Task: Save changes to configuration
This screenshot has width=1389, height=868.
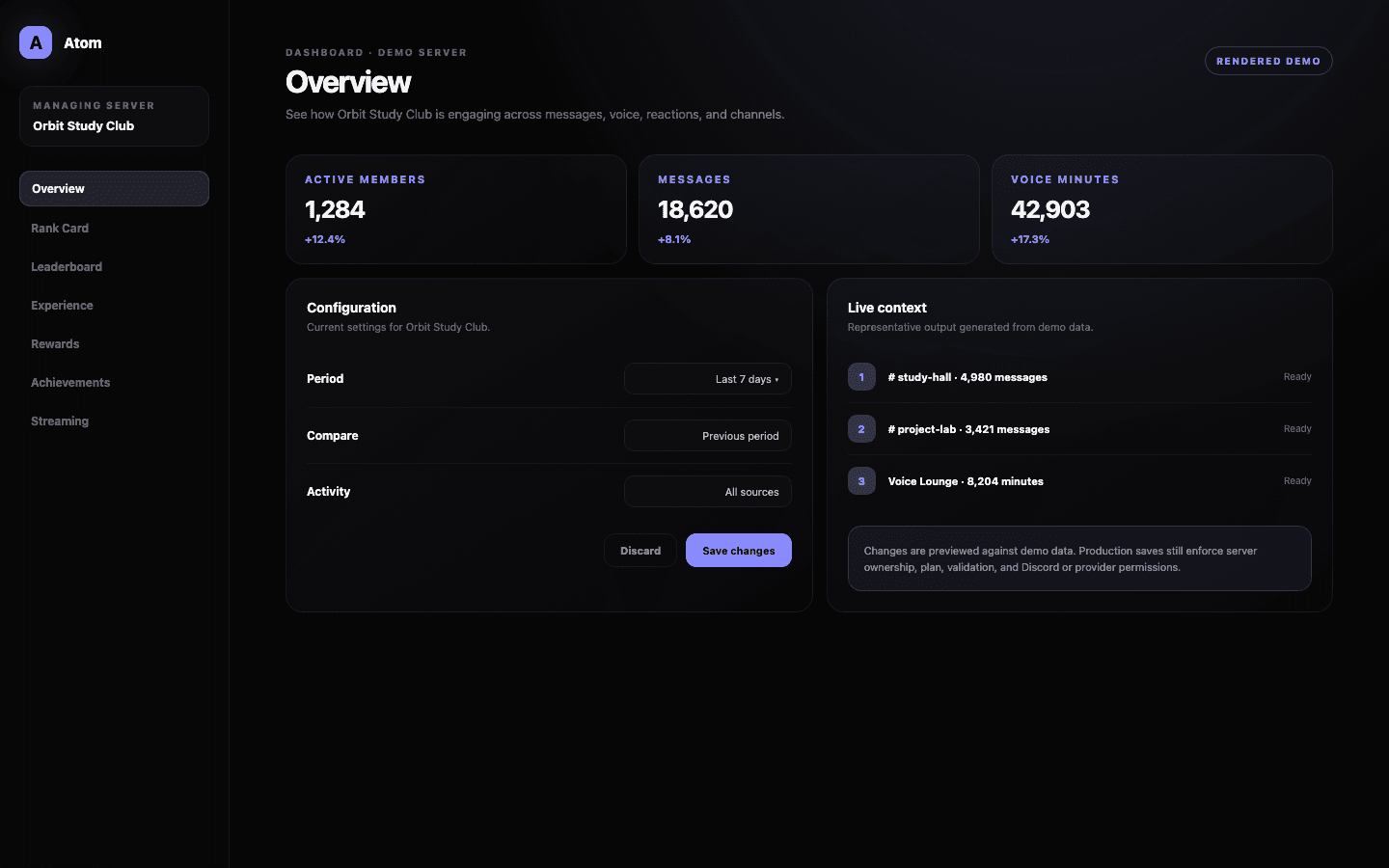Action: (x=739, y=551)
